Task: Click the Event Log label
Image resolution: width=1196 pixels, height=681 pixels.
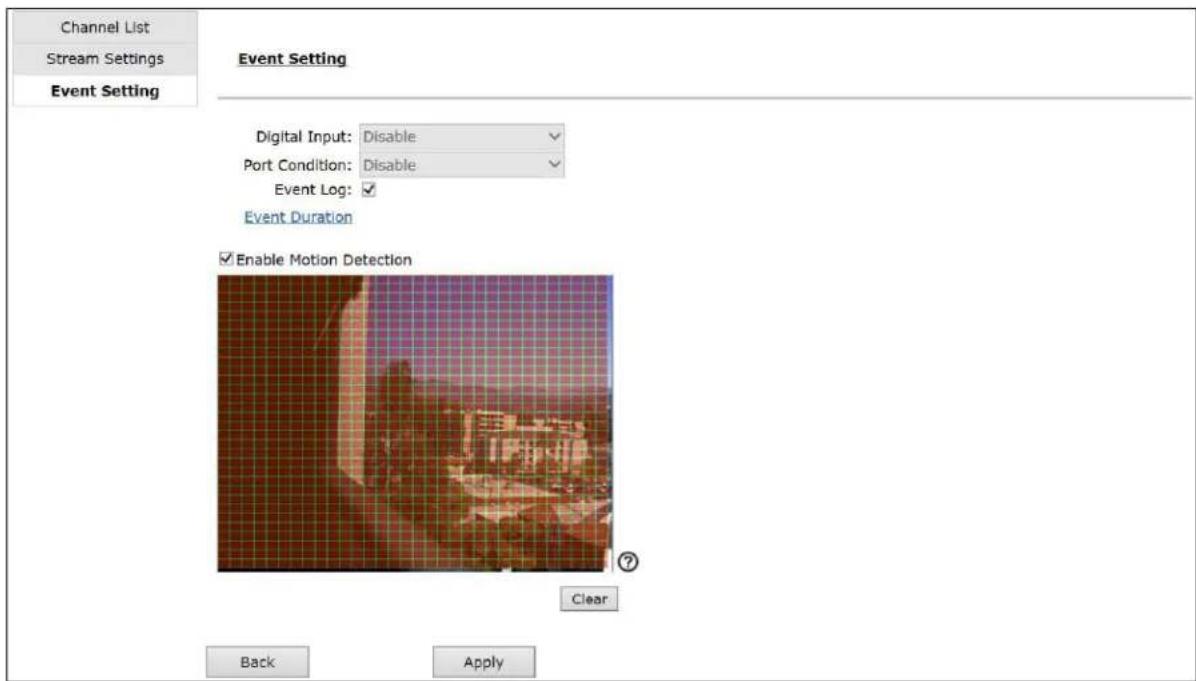Action: tap(313, 190)
